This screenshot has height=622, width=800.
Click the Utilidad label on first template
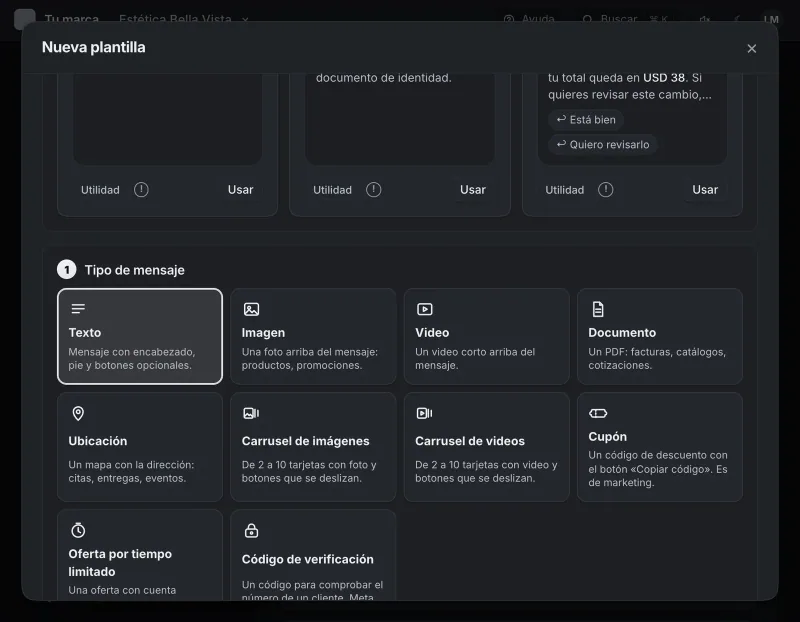100,190
